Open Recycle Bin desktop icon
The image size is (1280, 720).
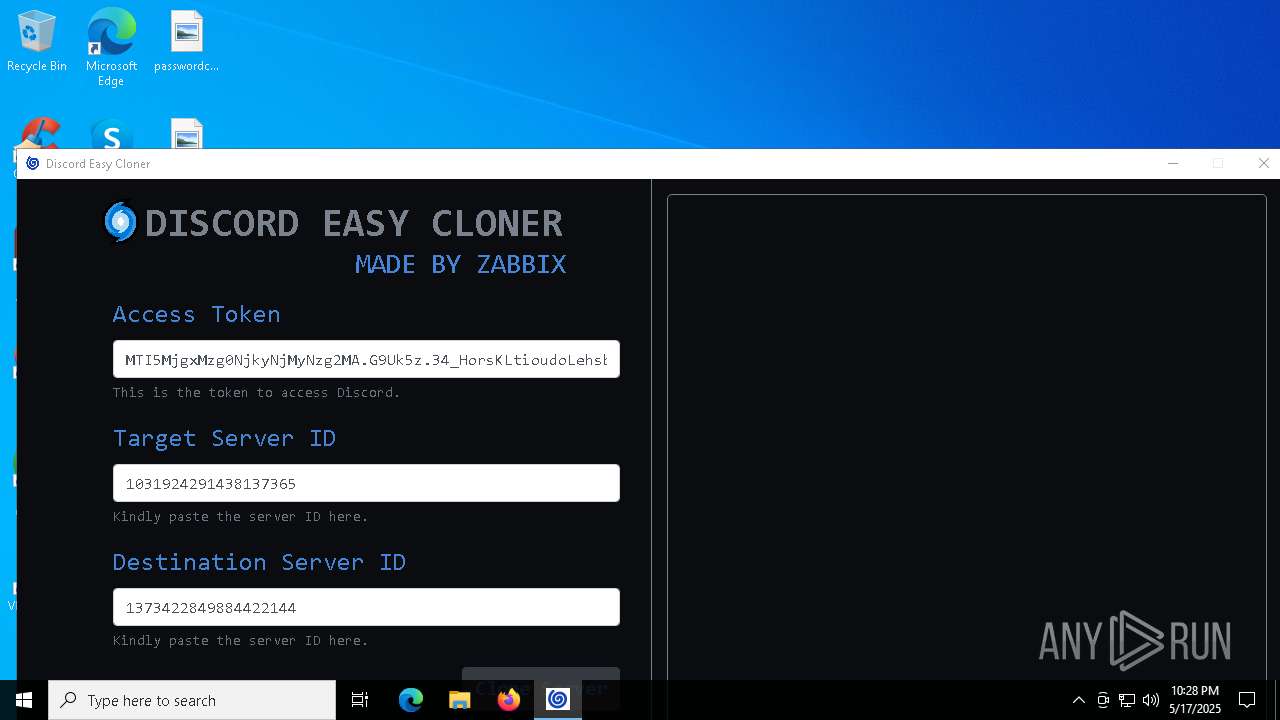pyautogui.click(x=37, y=41)
